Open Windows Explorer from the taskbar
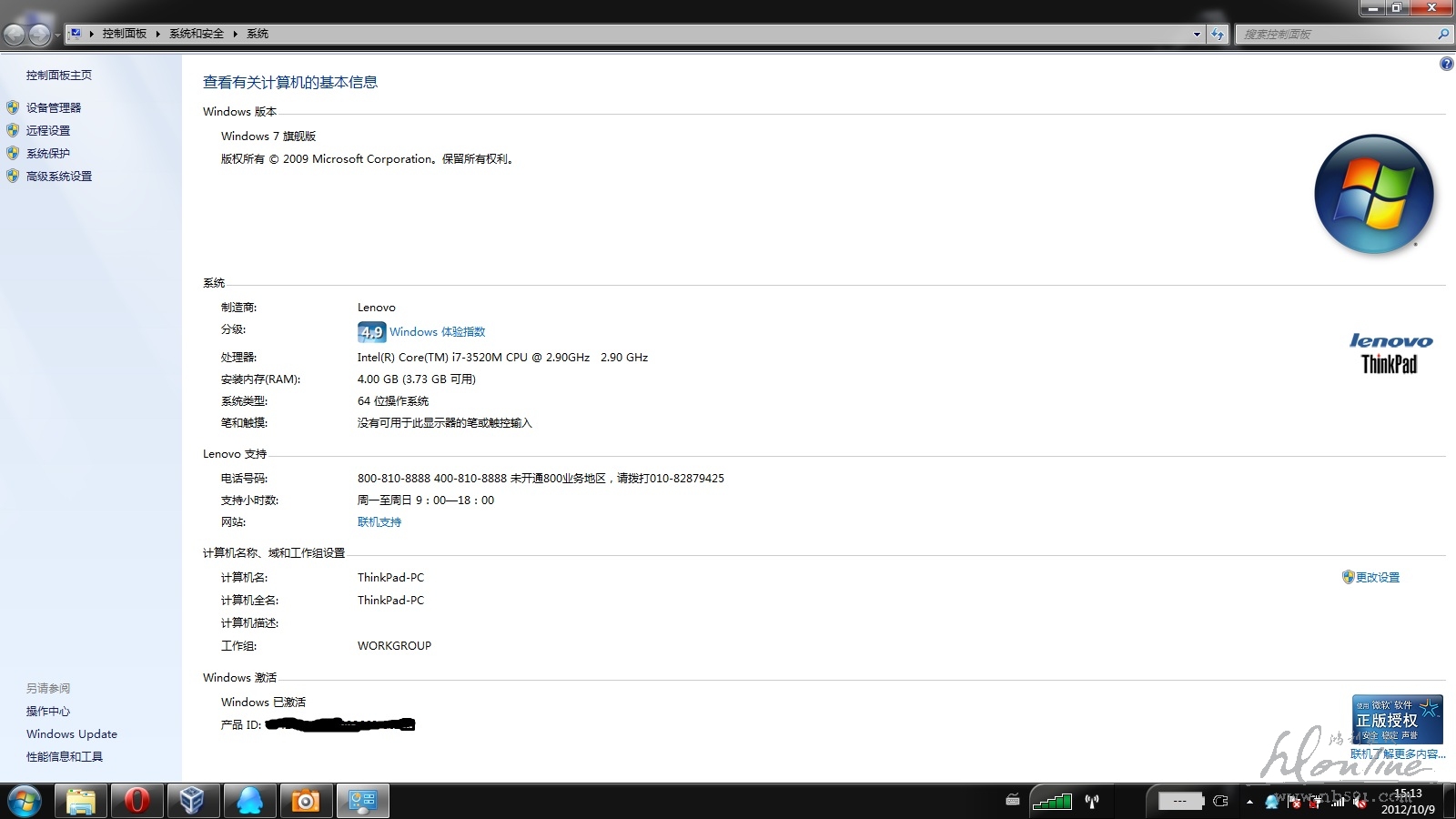This screenshot has height=819, width=1456. click(81, 801)
